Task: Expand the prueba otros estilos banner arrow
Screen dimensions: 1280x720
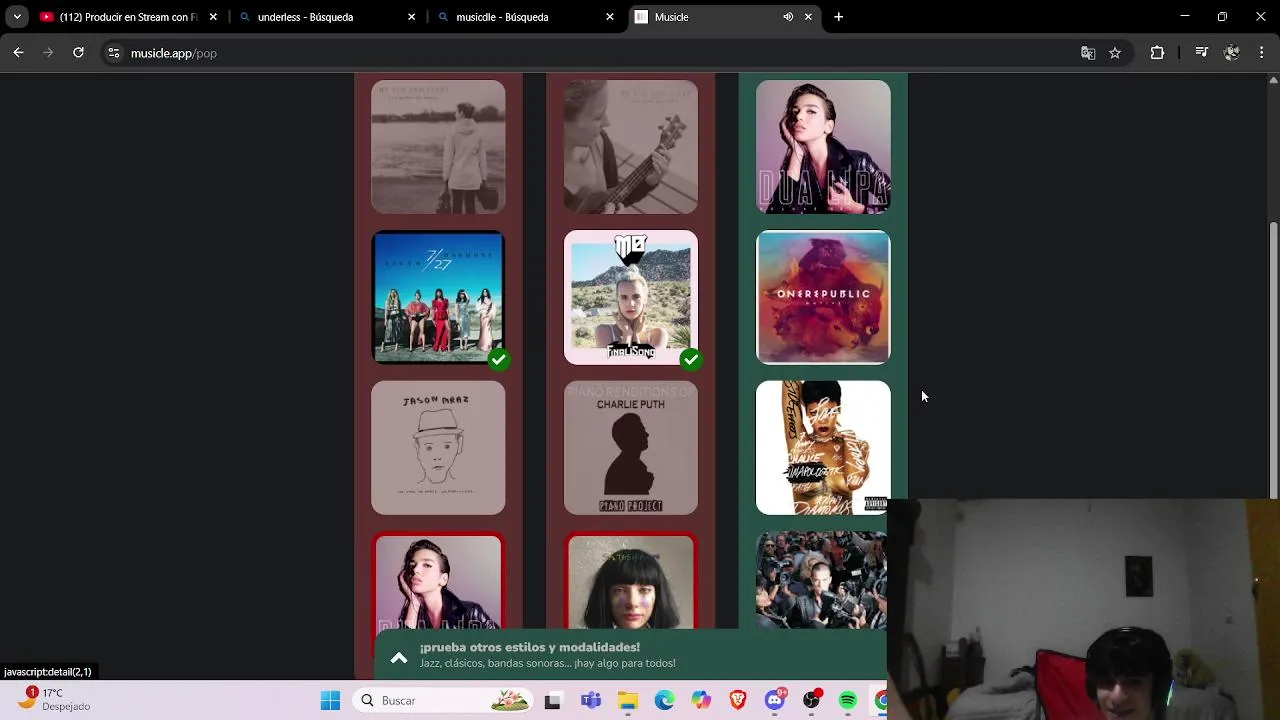Action: (398, 657)
